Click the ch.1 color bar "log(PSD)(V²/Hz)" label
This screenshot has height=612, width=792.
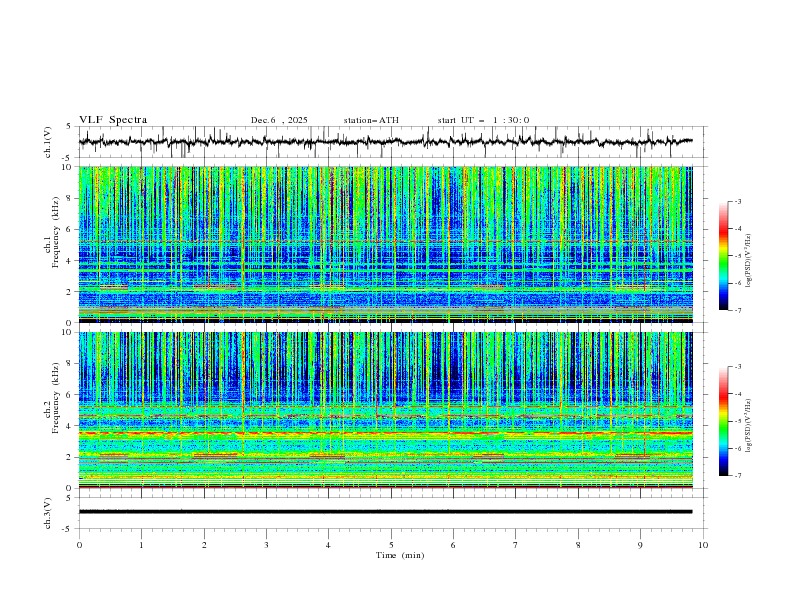[x=748, y=261]
